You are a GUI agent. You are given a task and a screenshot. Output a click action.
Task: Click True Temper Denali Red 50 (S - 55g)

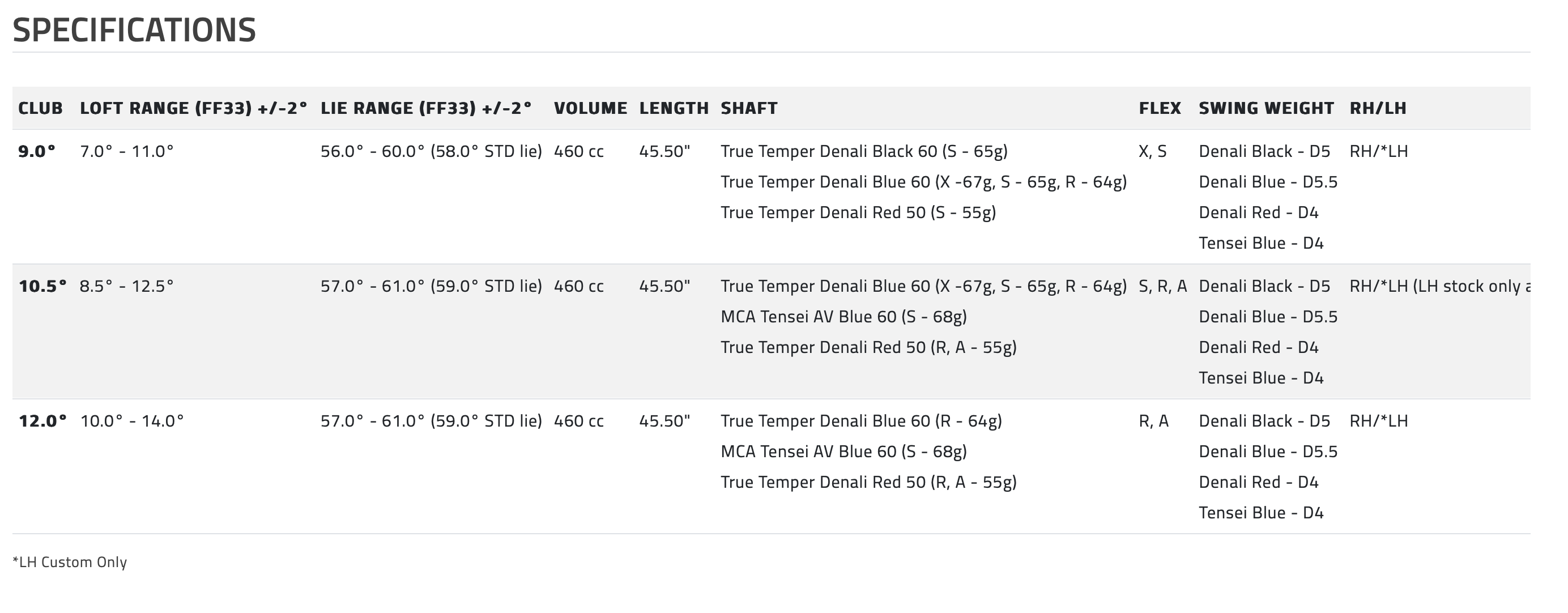click(x=858, y=212)
